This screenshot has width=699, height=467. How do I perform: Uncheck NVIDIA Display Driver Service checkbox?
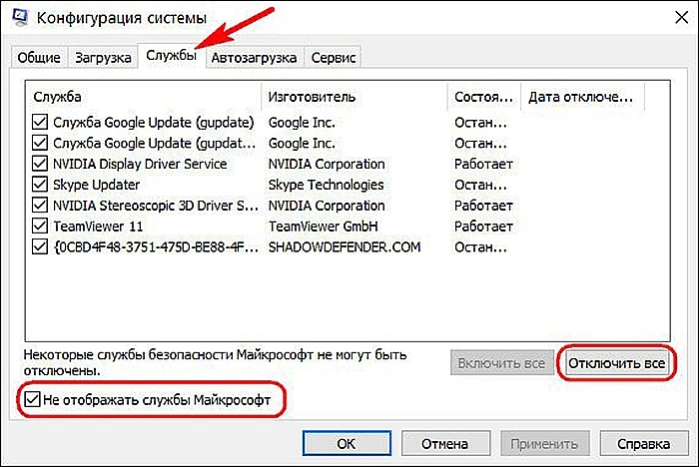tap(40, 164)
